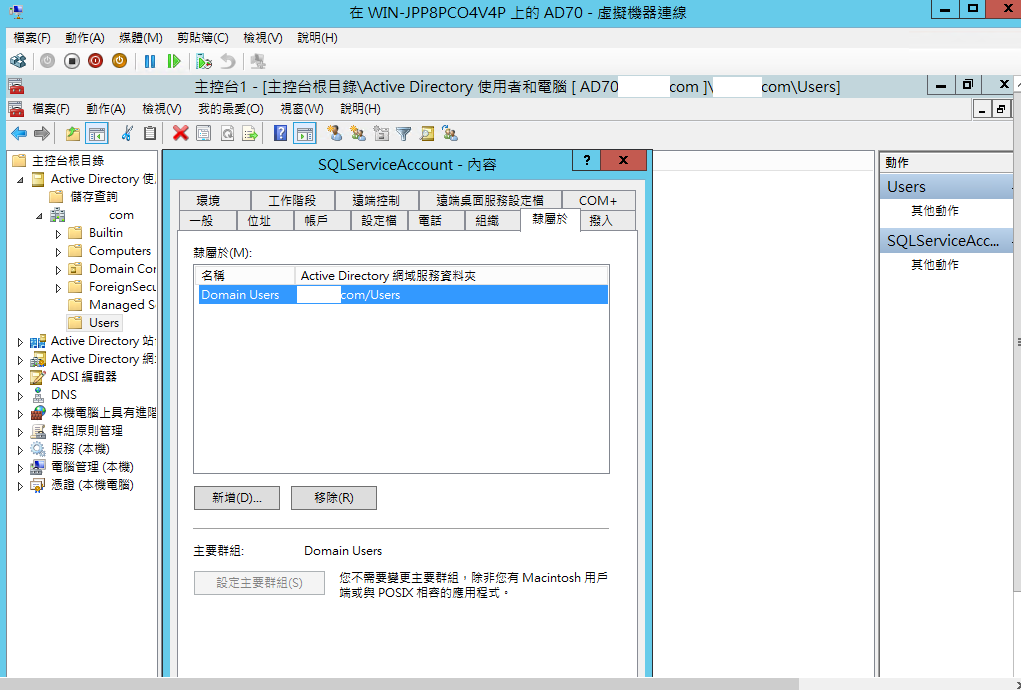Go back using the blue arrow
The height and width of the screenshot is (690, 1021).
(19, 133)
